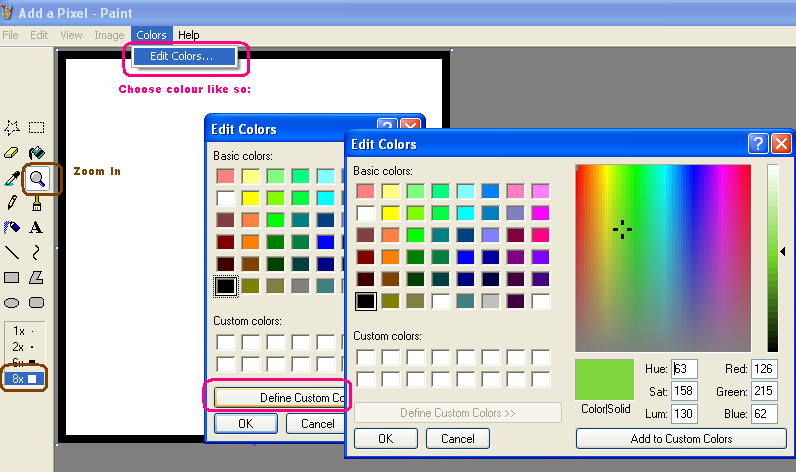Cancel the front Edit Colors dialog
This screenshot has height=472, width=796.
(x=458, y=438)
